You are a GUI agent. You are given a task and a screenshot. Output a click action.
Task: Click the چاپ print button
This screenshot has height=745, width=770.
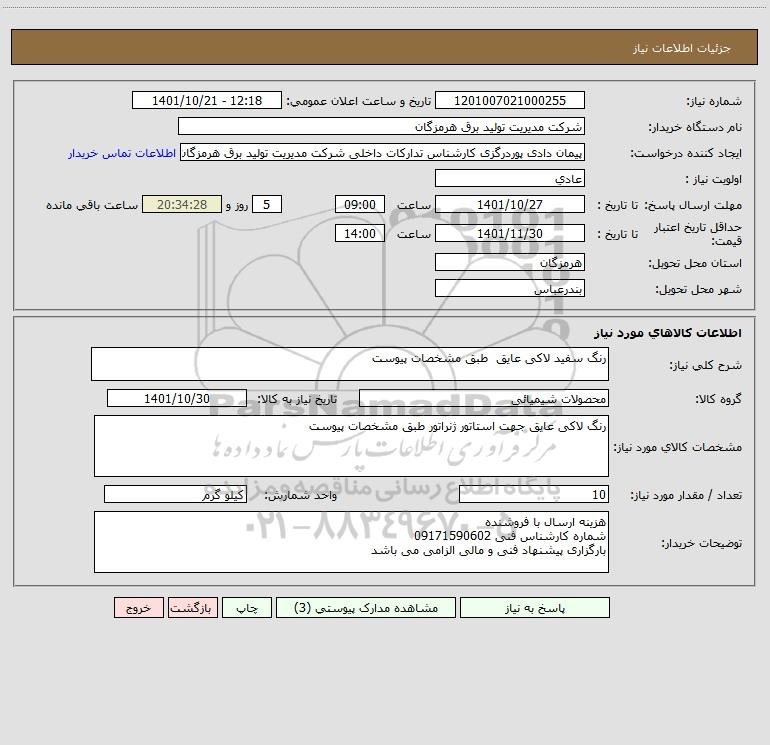[x=247, y=607]
